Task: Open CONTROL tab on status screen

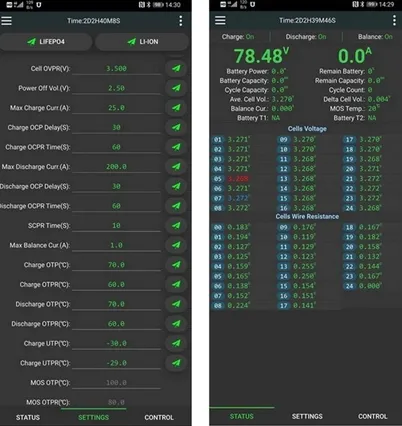Action: tap(373, 416)
